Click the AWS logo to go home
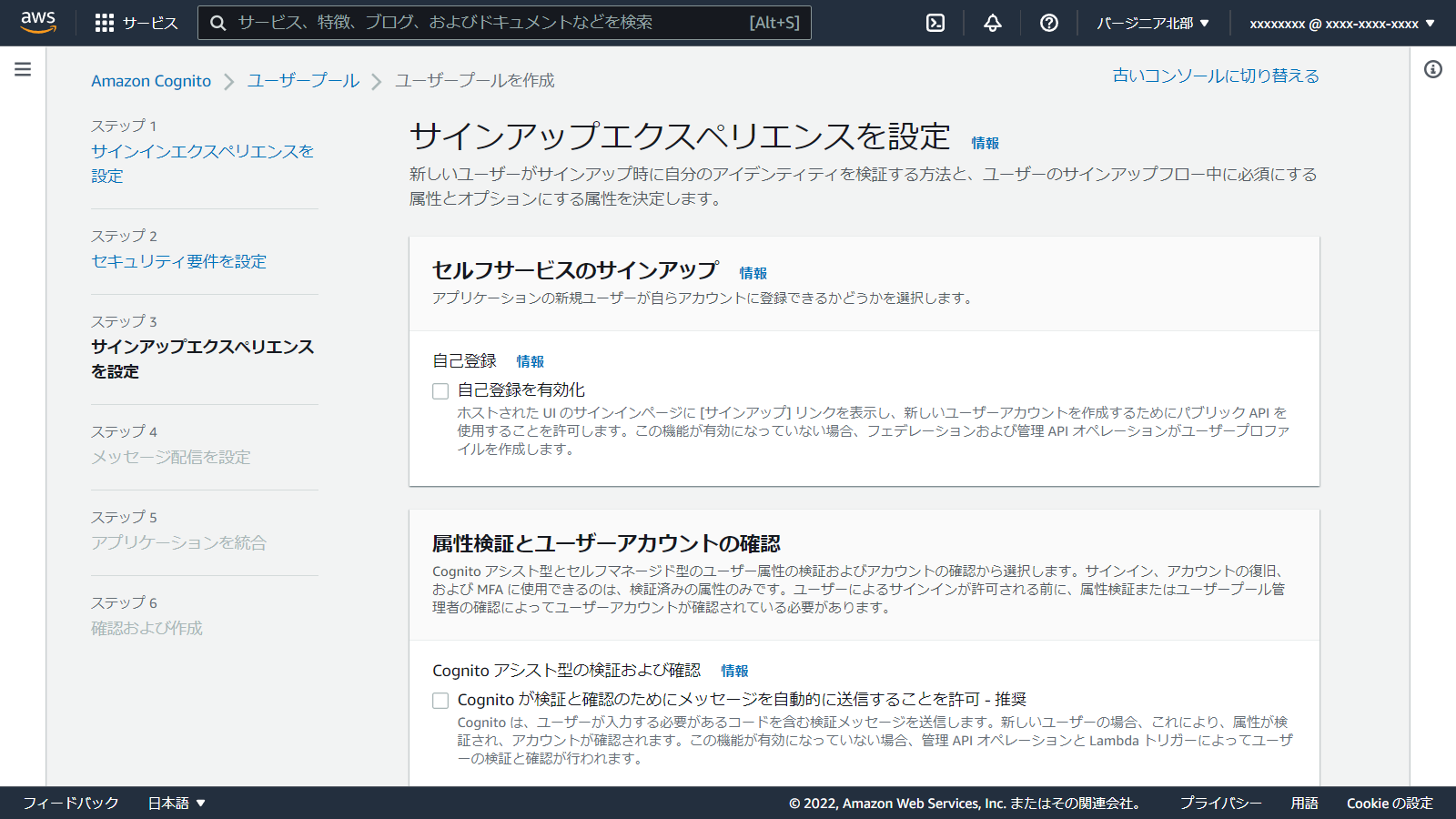 [x=38, y=23]
